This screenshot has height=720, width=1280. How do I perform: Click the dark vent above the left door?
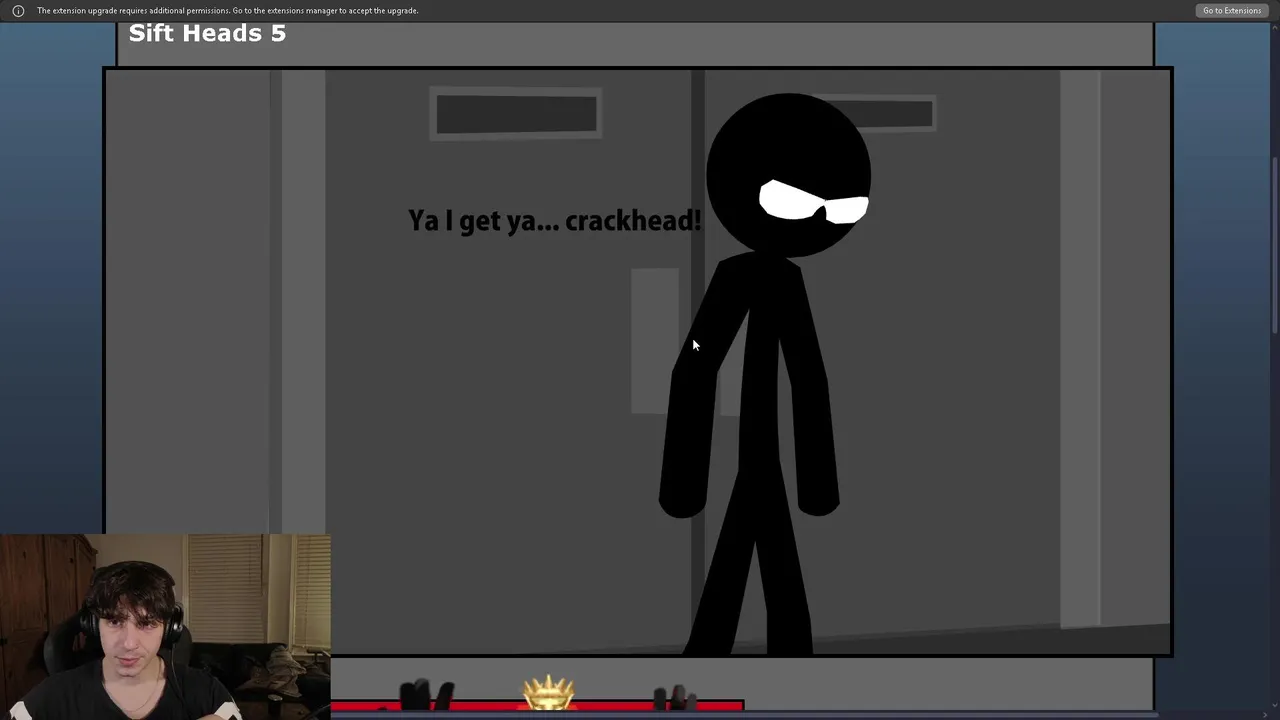point(516,114)
